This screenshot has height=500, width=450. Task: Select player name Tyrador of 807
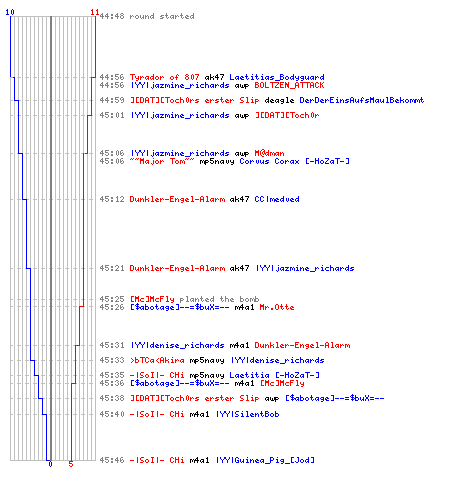pos(164,77)
